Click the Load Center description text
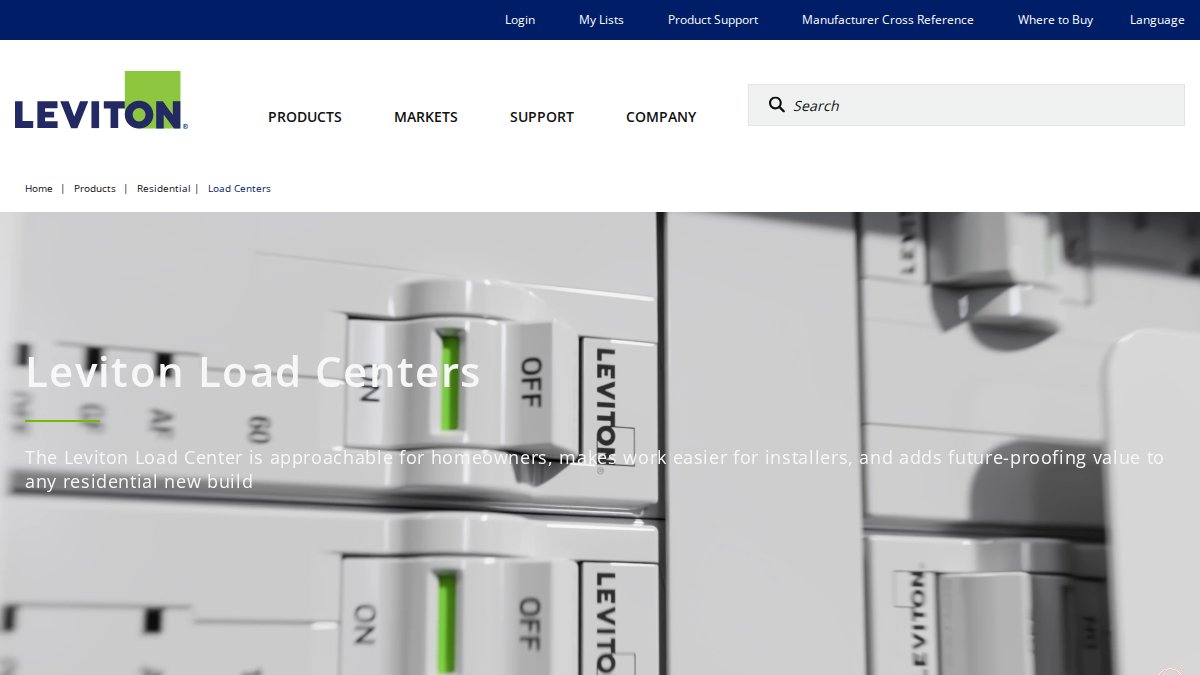This screenshot has width=1200, height=675. pos(595,470)
